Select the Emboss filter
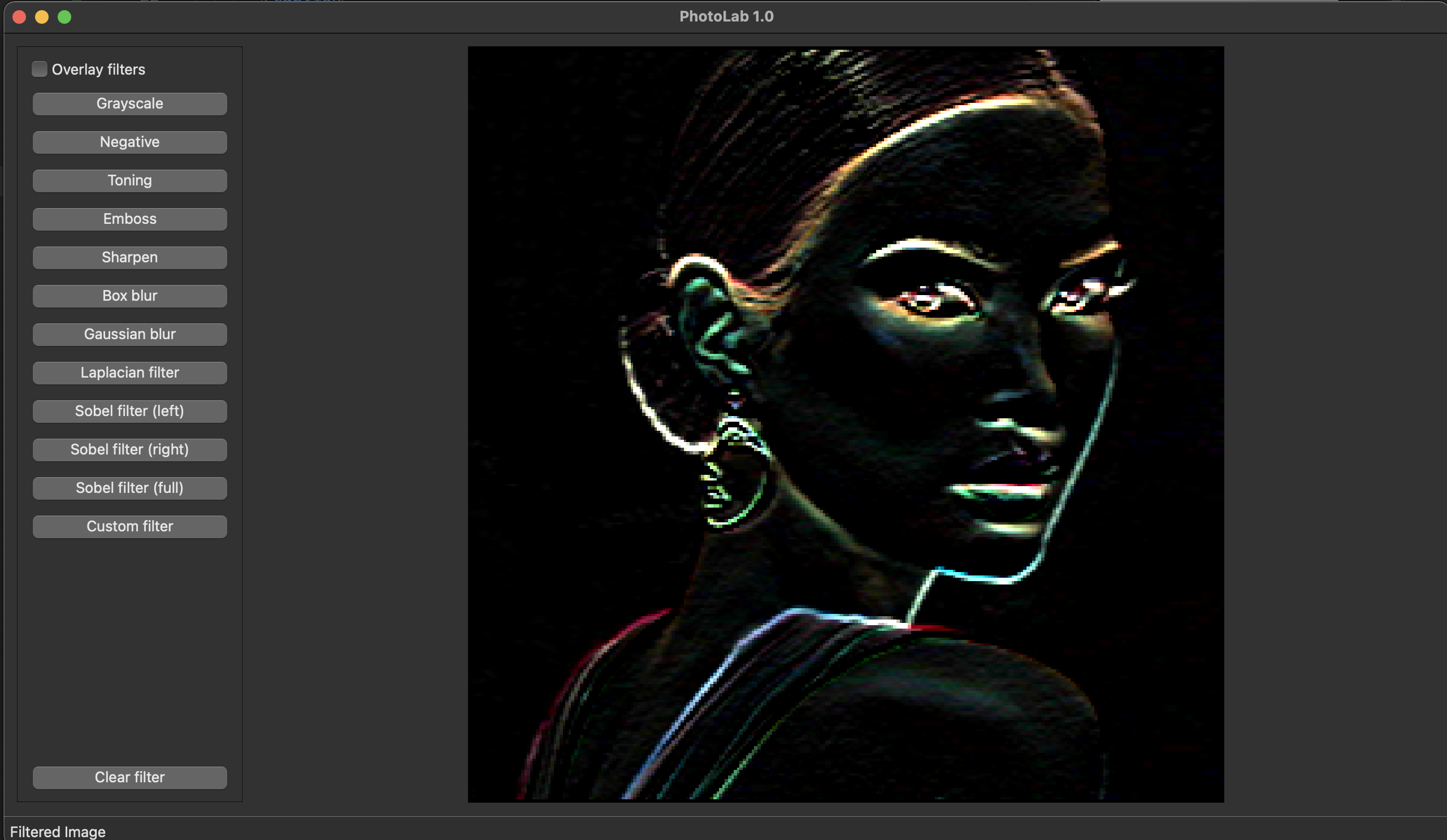1447x840 pixels. [x=129, y=219]
